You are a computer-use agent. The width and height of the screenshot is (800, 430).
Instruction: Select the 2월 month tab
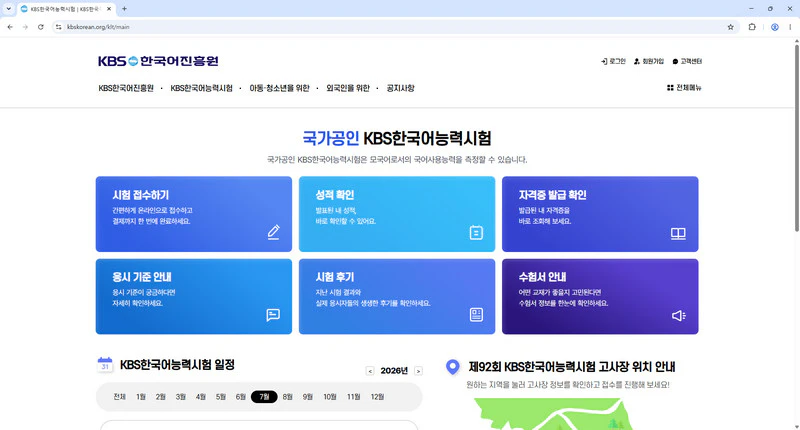(x=161, y=397)
